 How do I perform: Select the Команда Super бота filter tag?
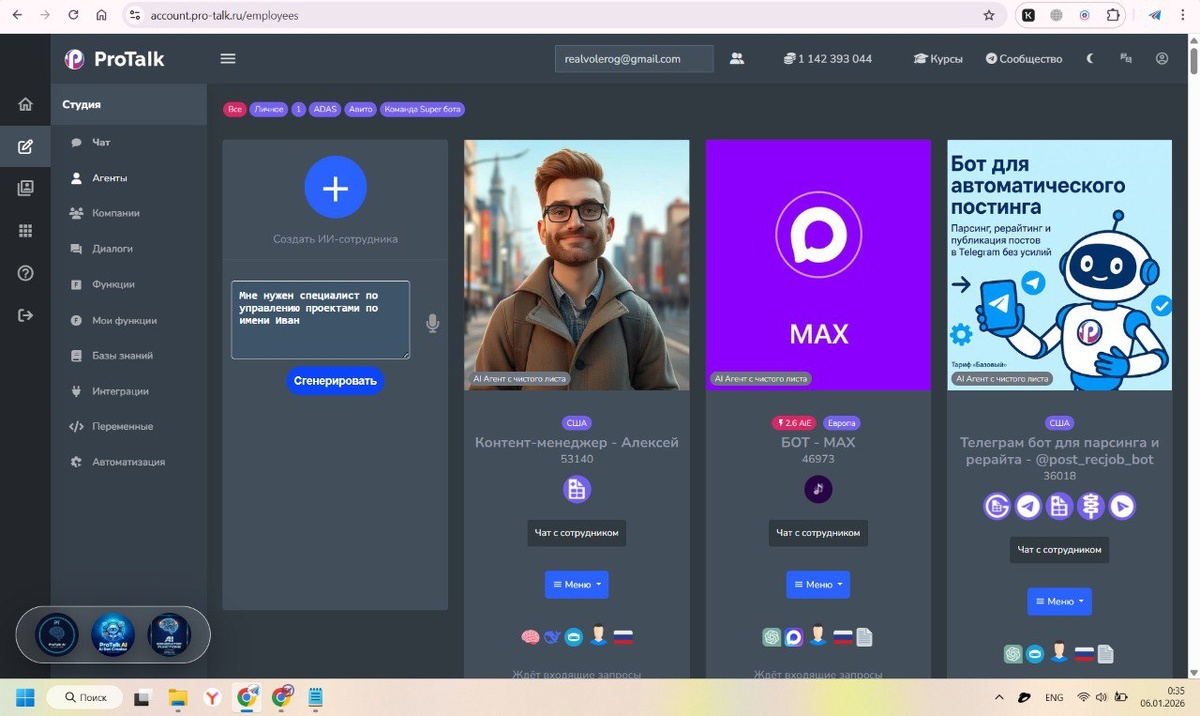coord(423,109)
